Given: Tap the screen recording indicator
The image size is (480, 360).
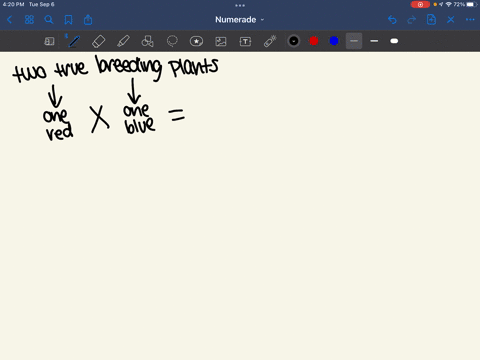Looking at the screenshot, I should click(420, 4).
